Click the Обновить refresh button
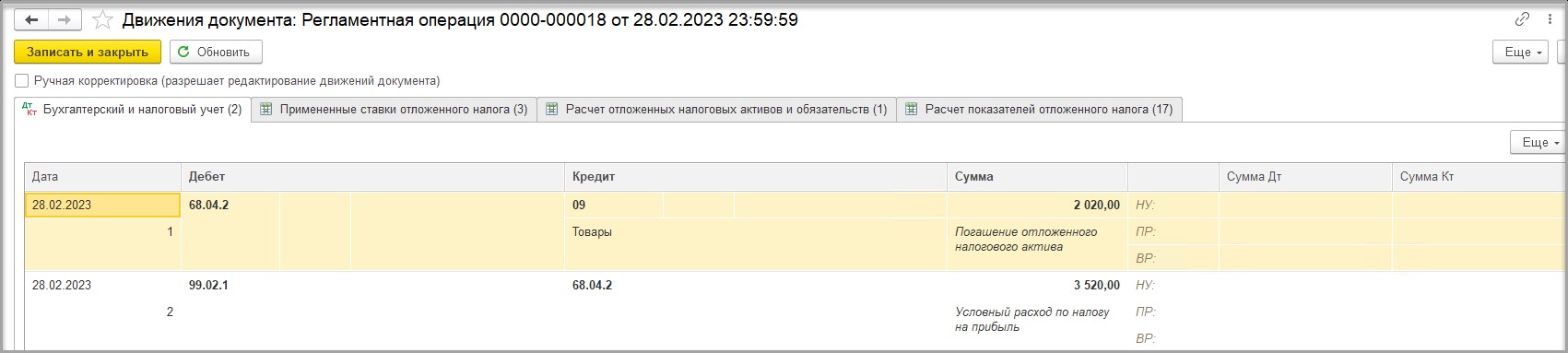Image resolution: width=1568 pixels, height=353 pixels. 216,52
